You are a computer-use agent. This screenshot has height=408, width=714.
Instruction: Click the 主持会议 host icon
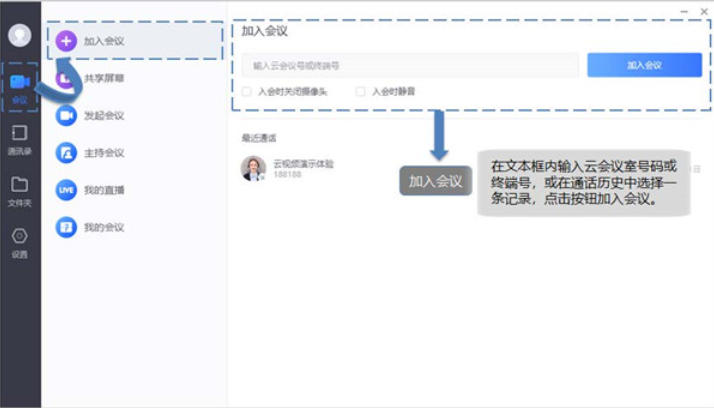(x=66, y=153)
